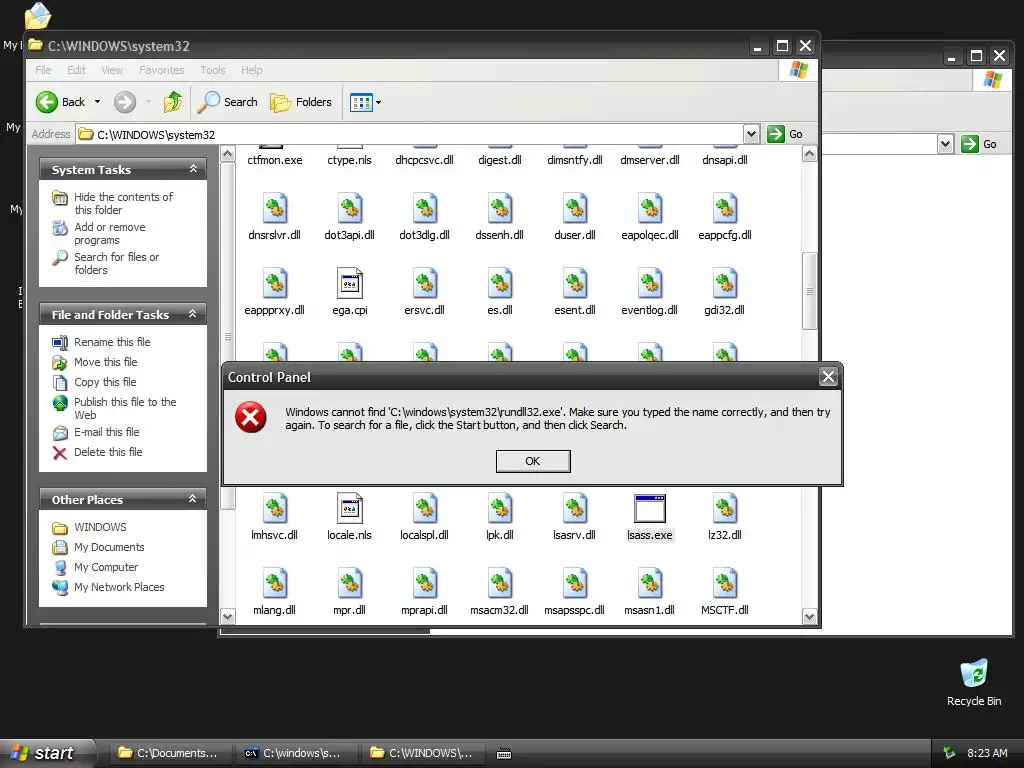Image resolution: width=1024 pixels, height=768 pixels.
Task: Select the lsass.exe file icon
Action: pyautogui.click(x=650, y=509)
